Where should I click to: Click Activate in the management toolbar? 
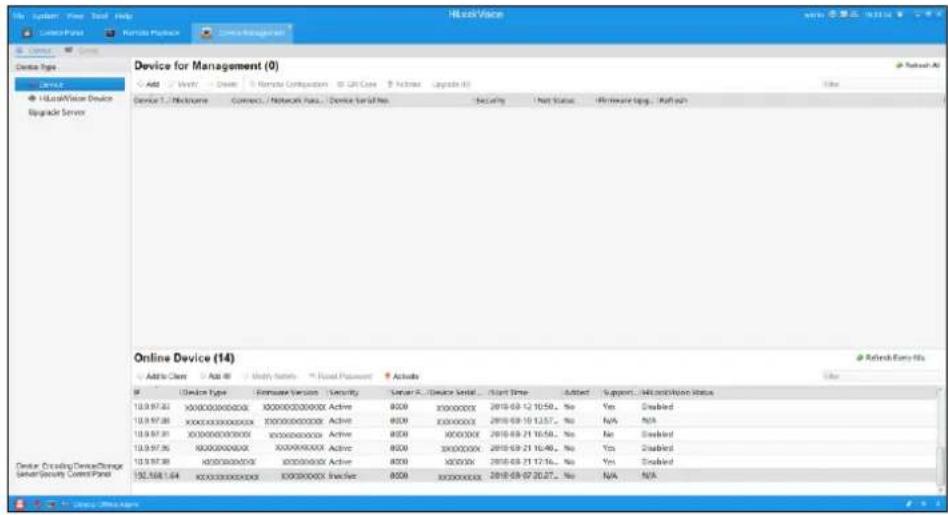404,84
